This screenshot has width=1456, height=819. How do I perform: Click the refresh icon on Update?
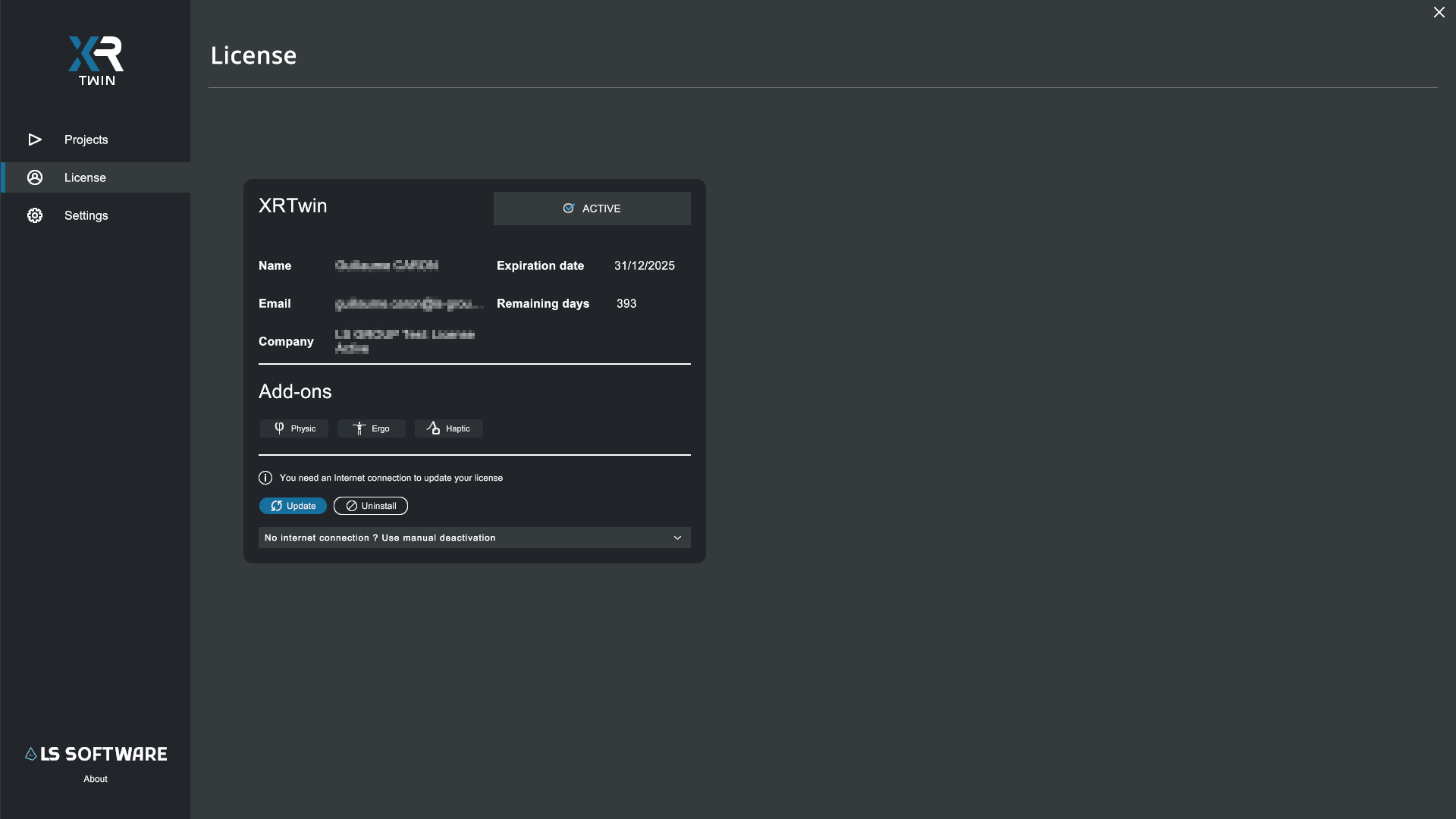pos(277,506)
